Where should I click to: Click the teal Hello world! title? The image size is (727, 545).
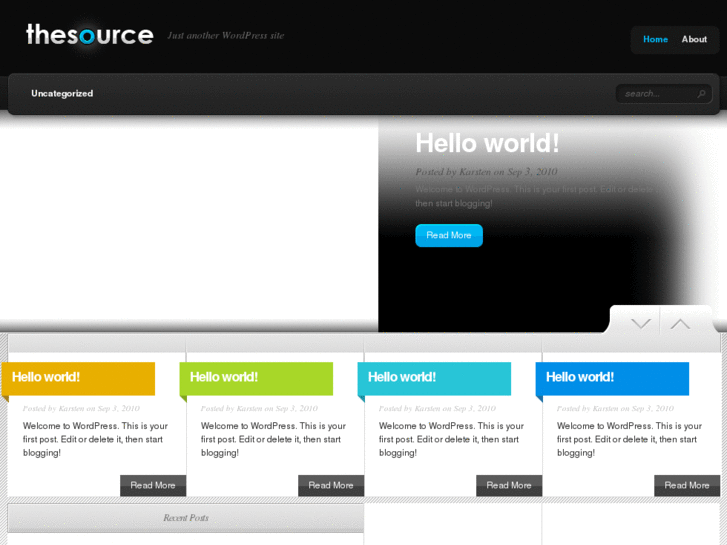pos(402,377)
